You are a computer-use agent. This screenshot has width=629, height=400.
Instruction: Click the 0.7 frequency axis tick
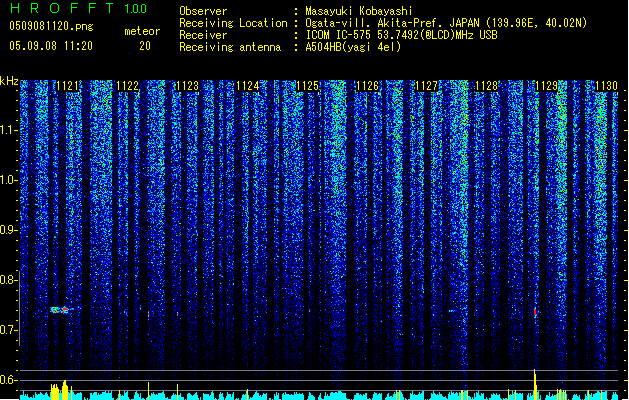(x=8, y=330)
